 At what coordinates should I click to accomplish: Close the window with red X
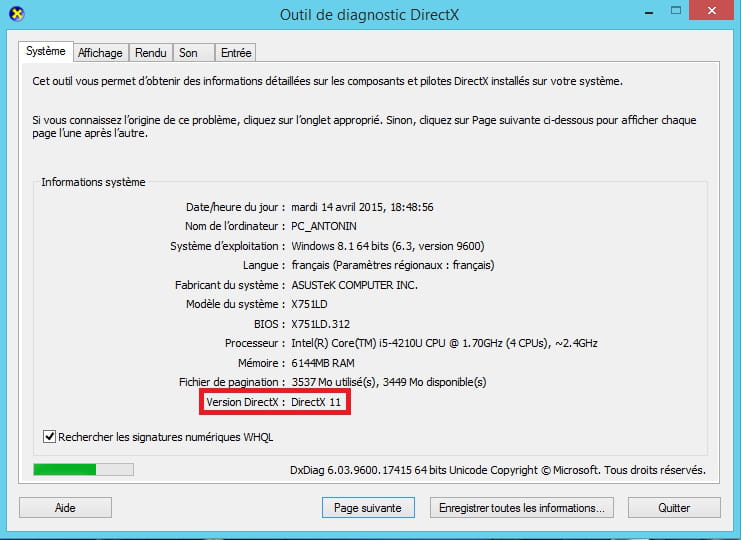click(x=712, y=10)
